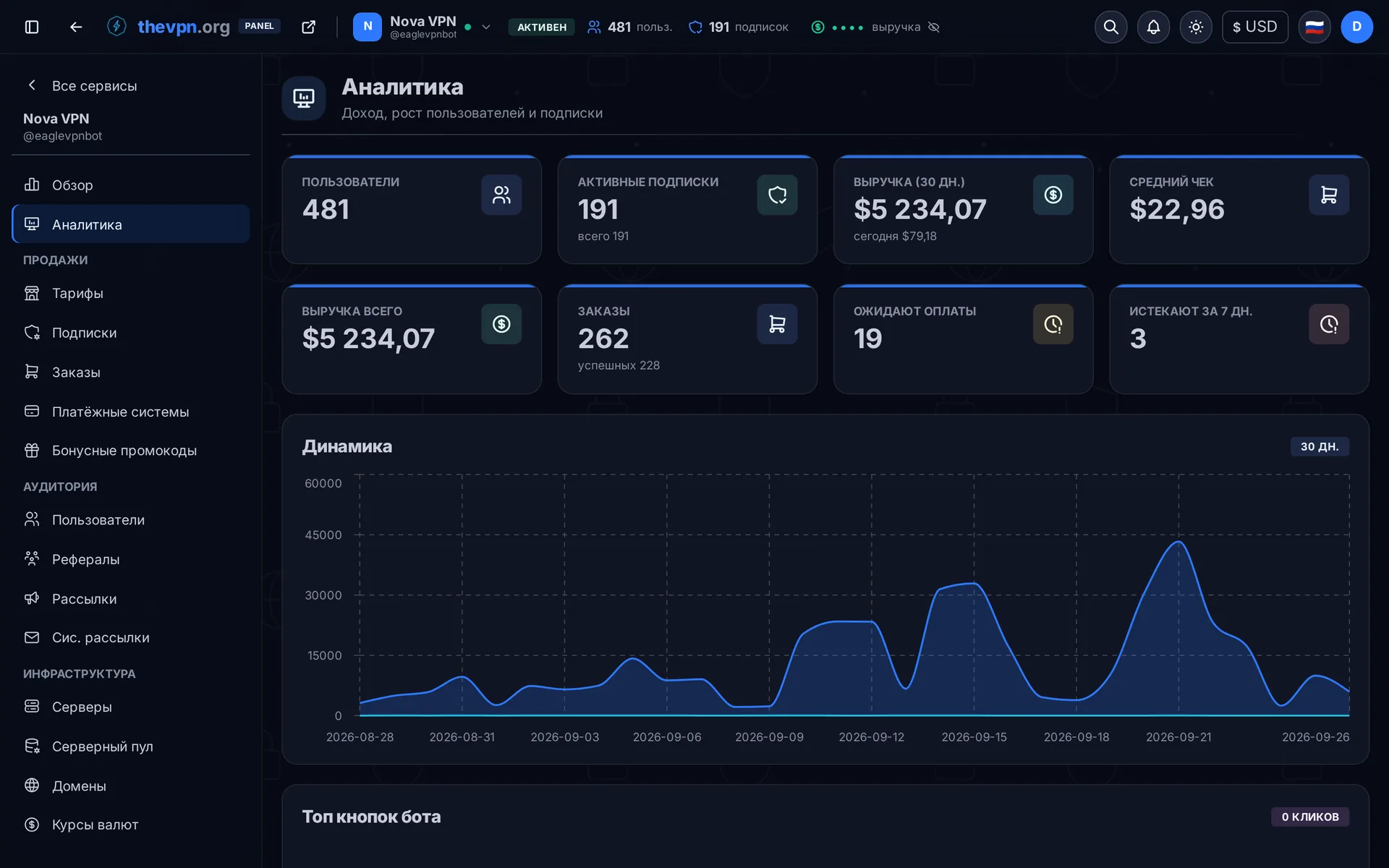Open the $ USD currency selector
Image resolution: width=1389 pixels, height=868 pixels.
click(1255, 27)
